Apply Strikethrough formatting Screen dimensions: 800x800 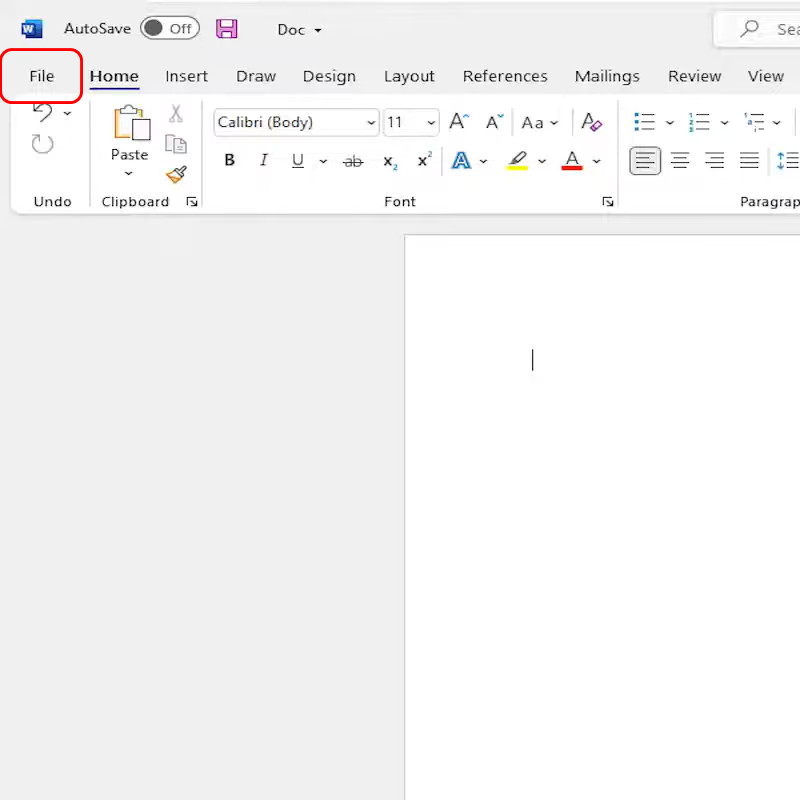352,161
